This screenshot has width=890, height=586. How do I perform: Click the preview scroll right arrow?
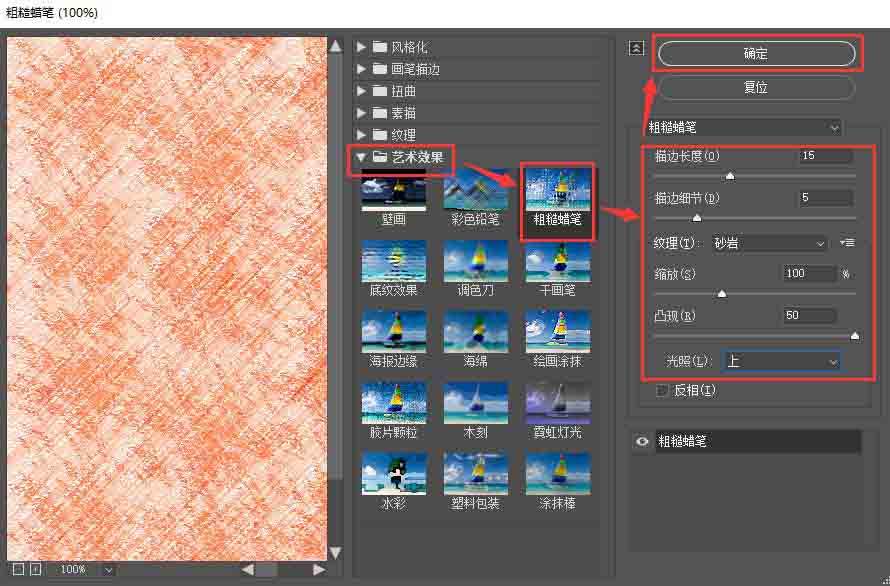(x=320, y=570)
